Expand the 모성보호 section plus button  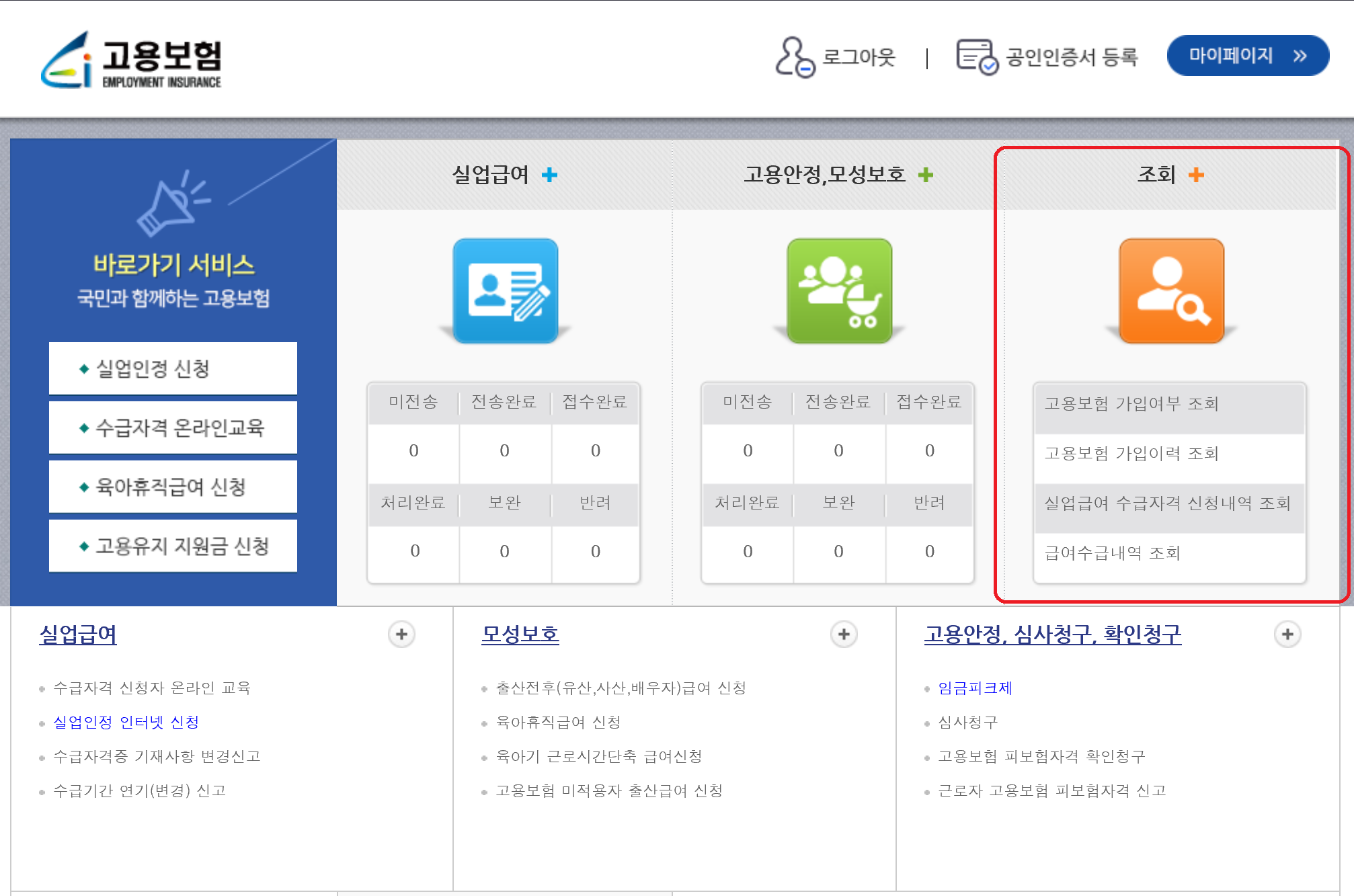(x=844, y=634)
